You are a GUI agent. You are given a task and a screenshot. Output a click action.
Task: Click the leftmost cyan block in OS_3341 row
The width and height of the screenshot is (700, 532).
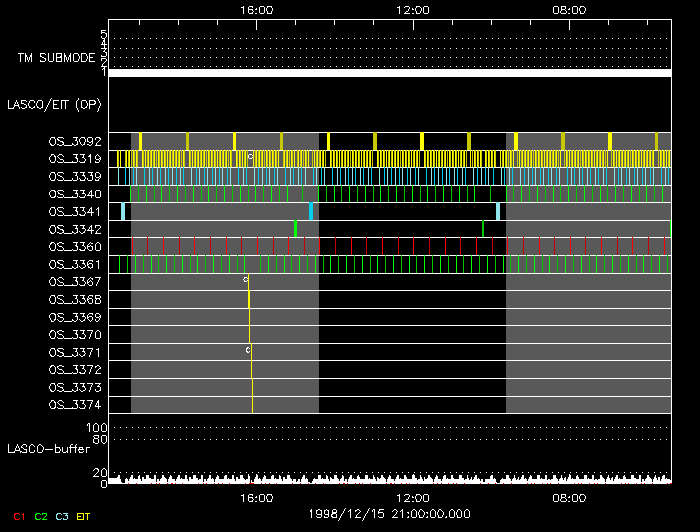pyautogui.click(x=123, y=211)
